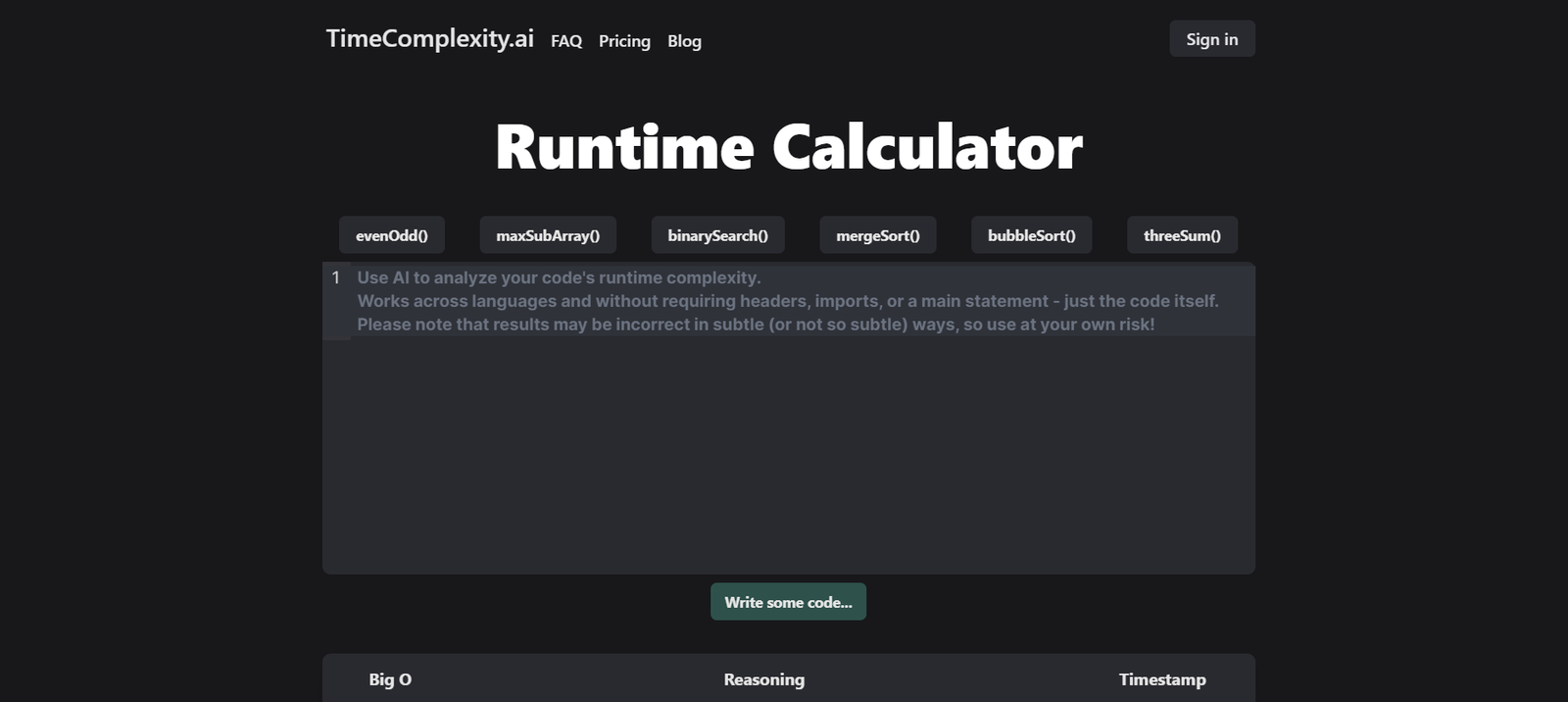Insert the bubbleSort() example

click(x=1032, y=235)
